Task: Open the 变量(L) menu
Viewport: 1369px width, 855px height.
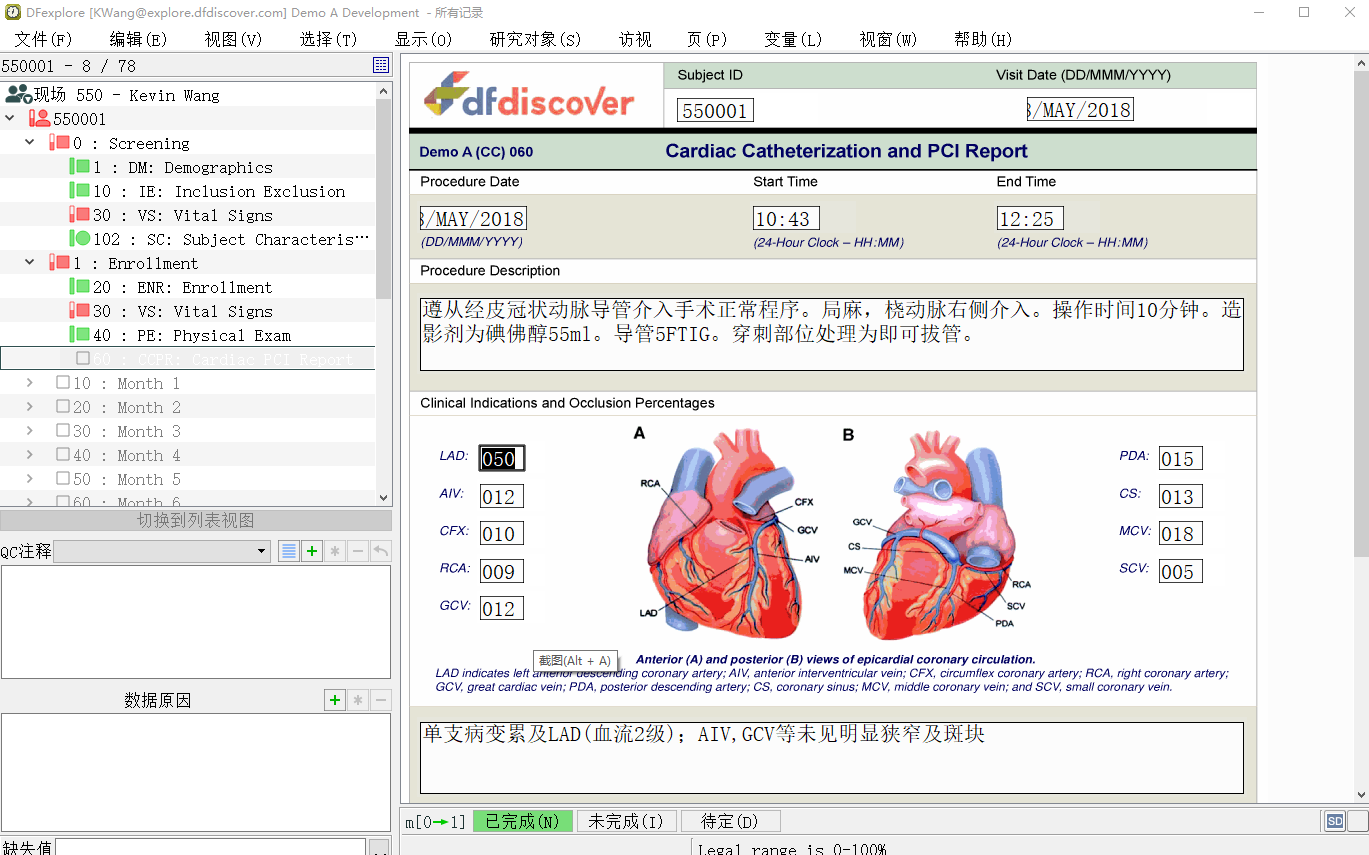Action: (793, 39)
